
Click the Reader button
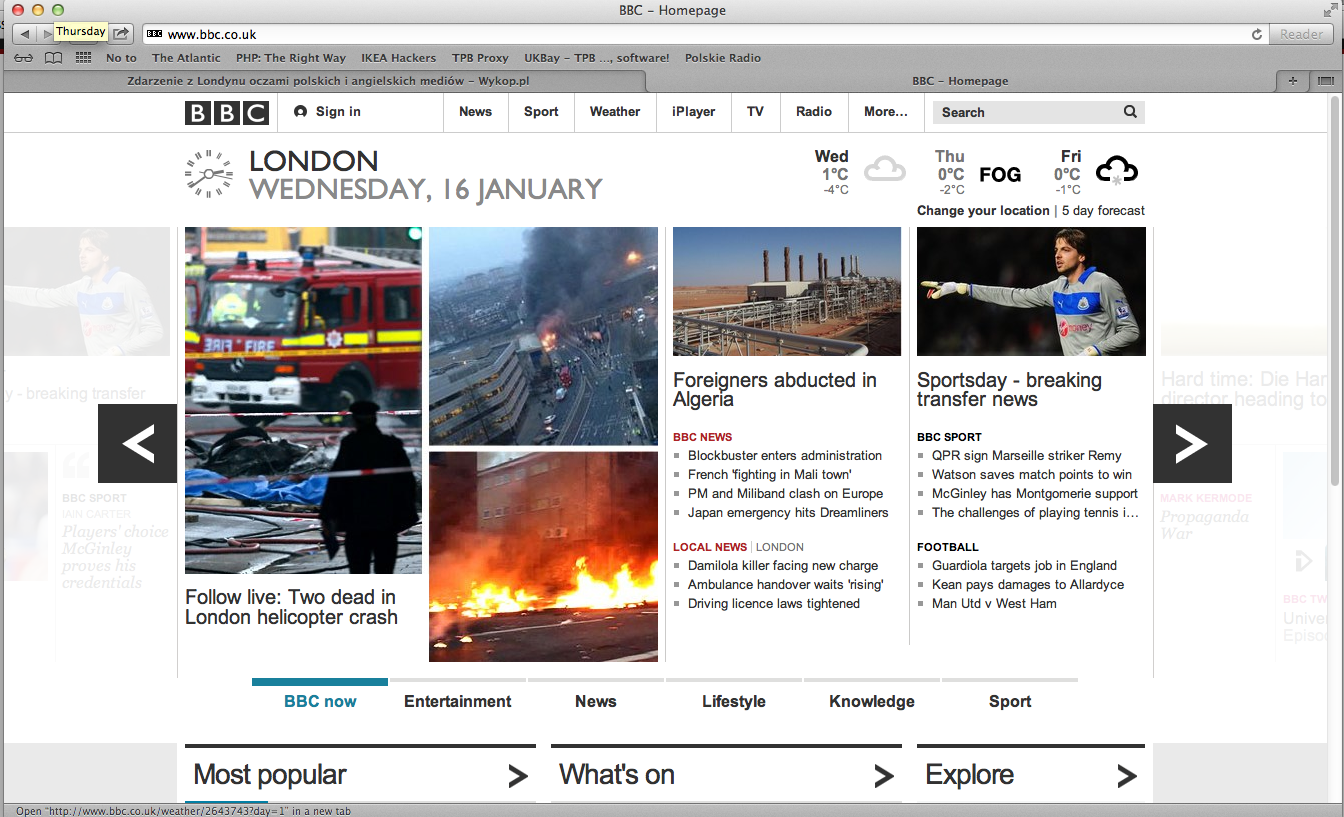(x=1301, y=34)
